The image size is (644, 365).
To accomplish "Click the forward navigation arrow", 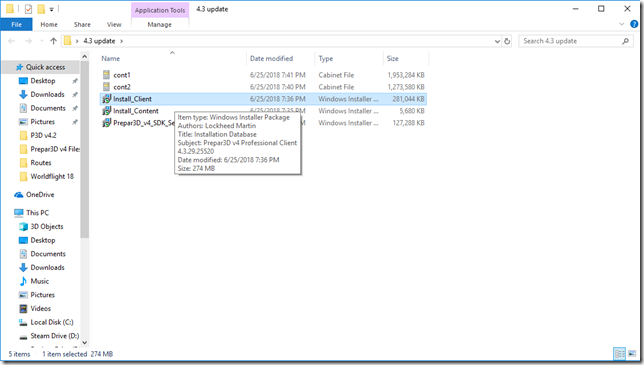I will click(x=28, y=41).
